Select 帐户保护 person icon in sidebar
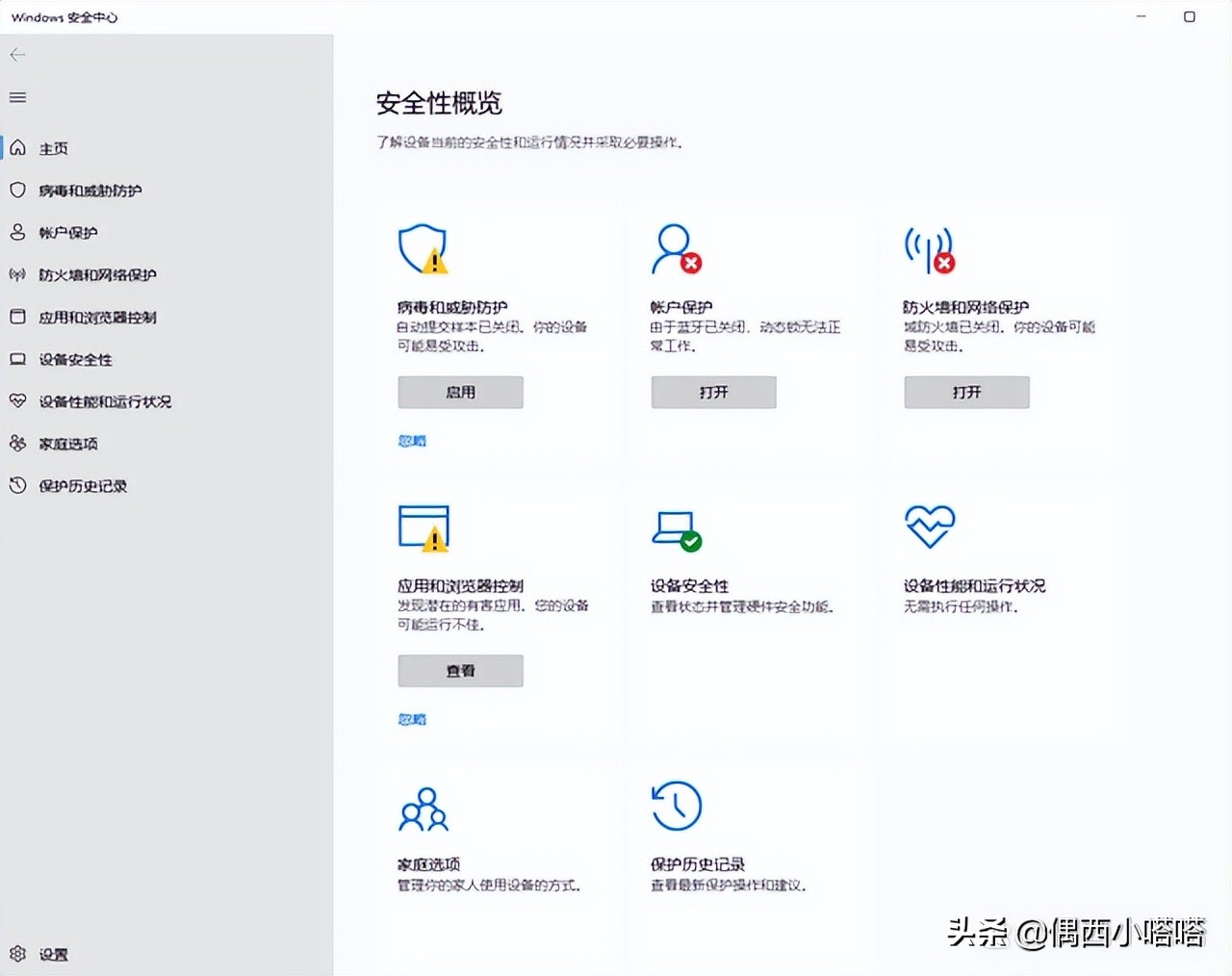The width and height of the screenshot is (1232, 976). pos(17,232)
